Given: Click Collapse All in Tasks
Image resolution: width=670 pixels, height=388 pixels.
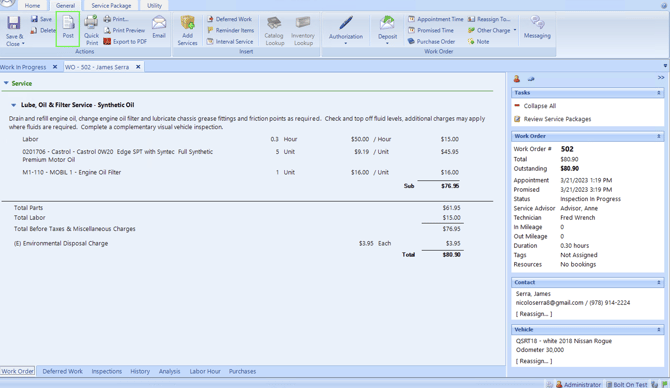Looking at the screenshot, I should pyautogui.click(x=540, y=106).
